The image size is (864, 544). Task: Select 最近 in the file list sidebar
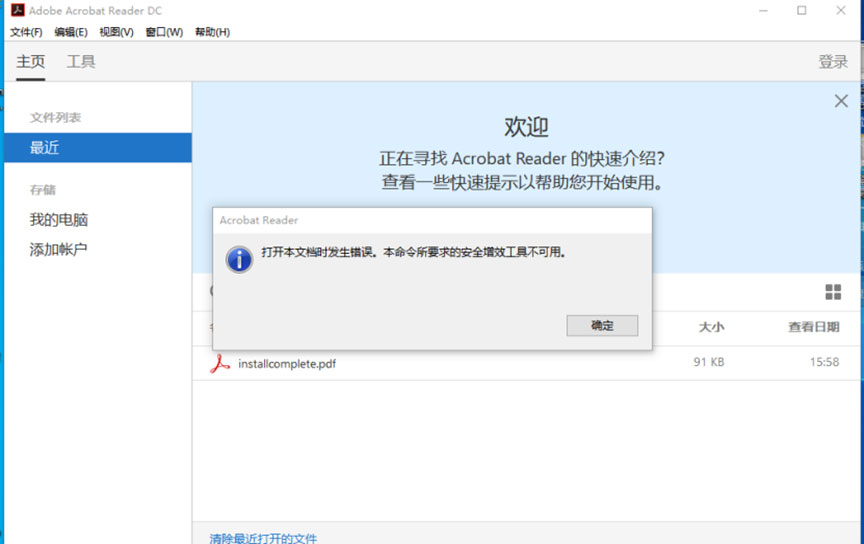click(98, 148)
